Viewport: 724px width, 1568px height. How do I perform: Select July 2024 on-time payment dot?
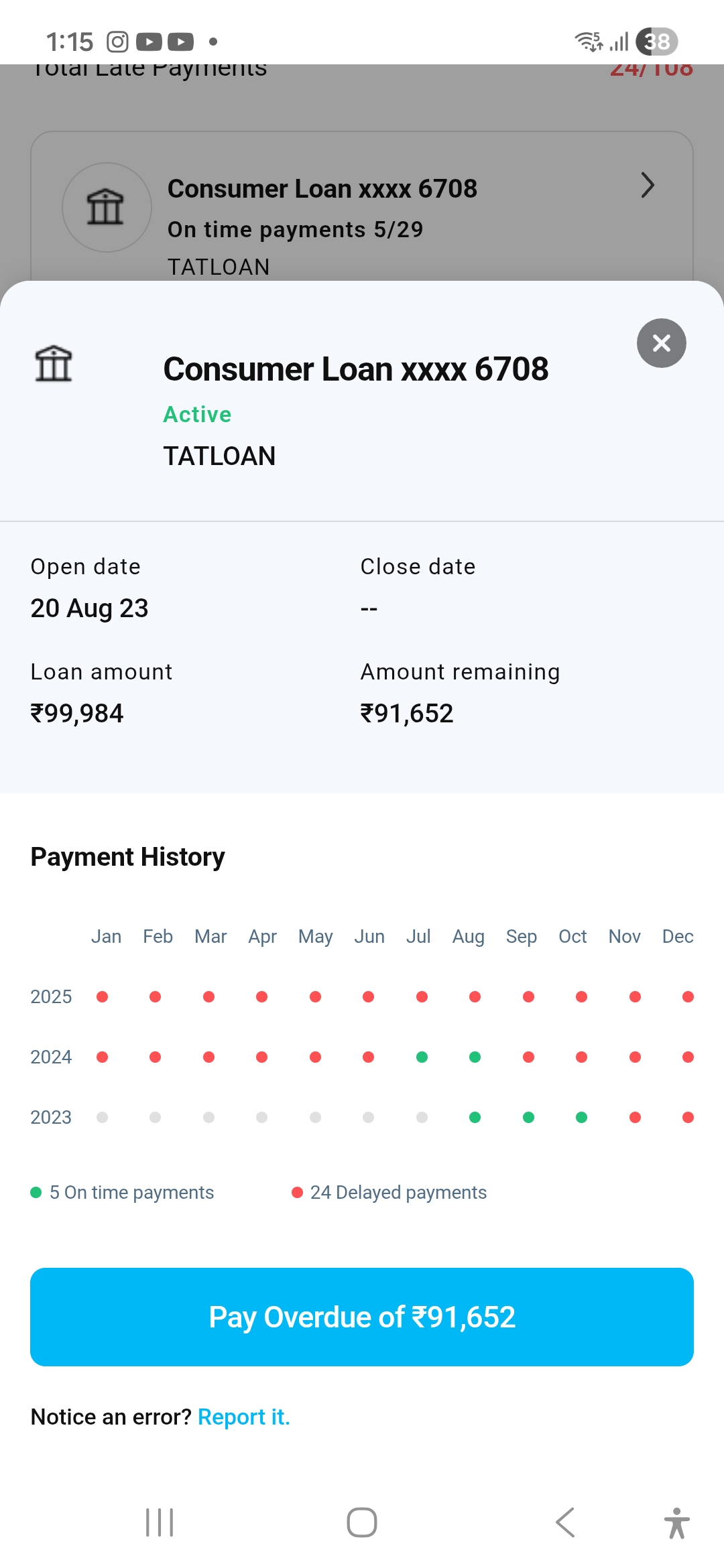[x=422, y=1057]
